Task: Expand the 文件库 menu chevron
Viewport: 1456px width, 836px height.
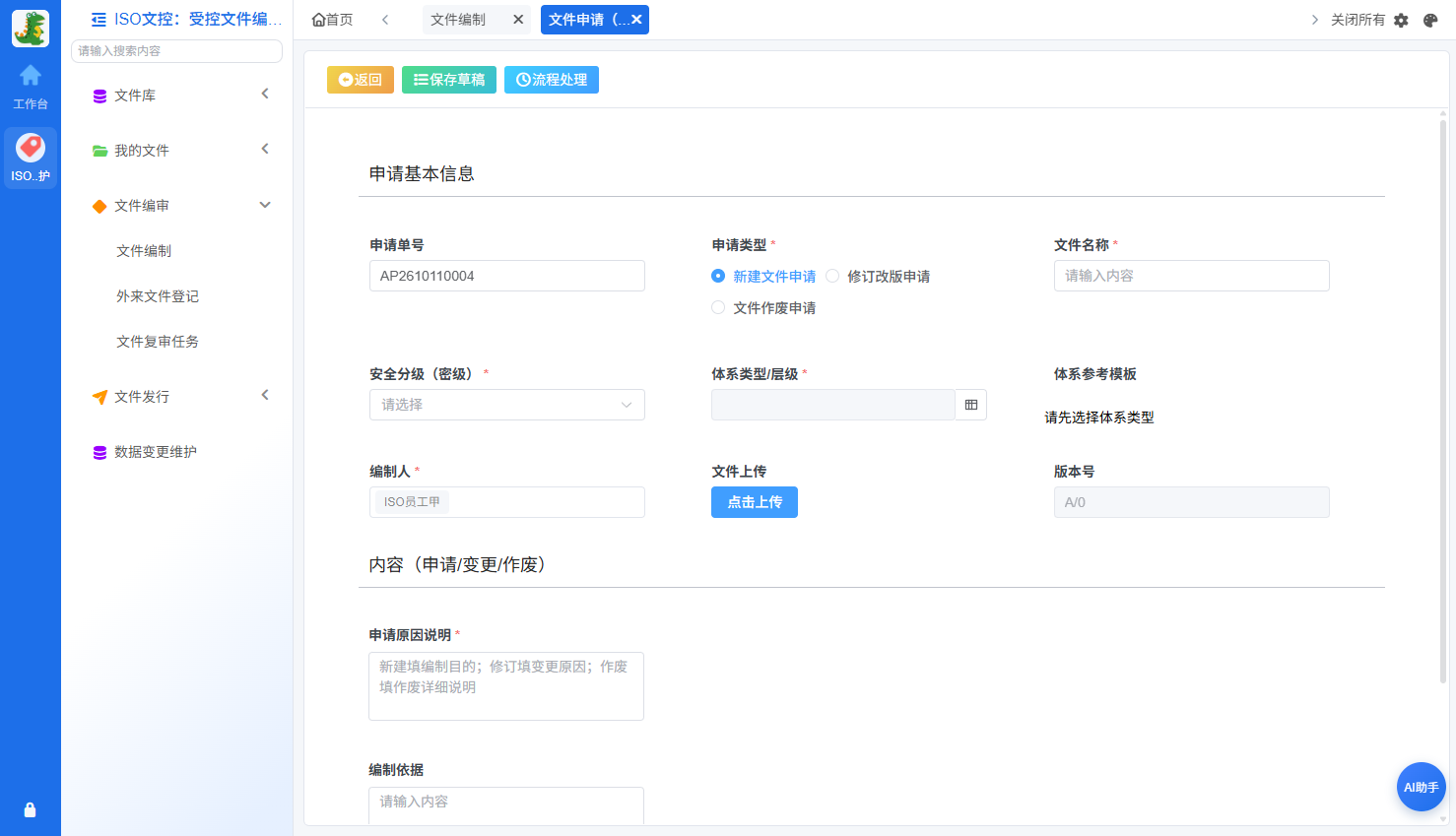Action: [x=265, y=95]
